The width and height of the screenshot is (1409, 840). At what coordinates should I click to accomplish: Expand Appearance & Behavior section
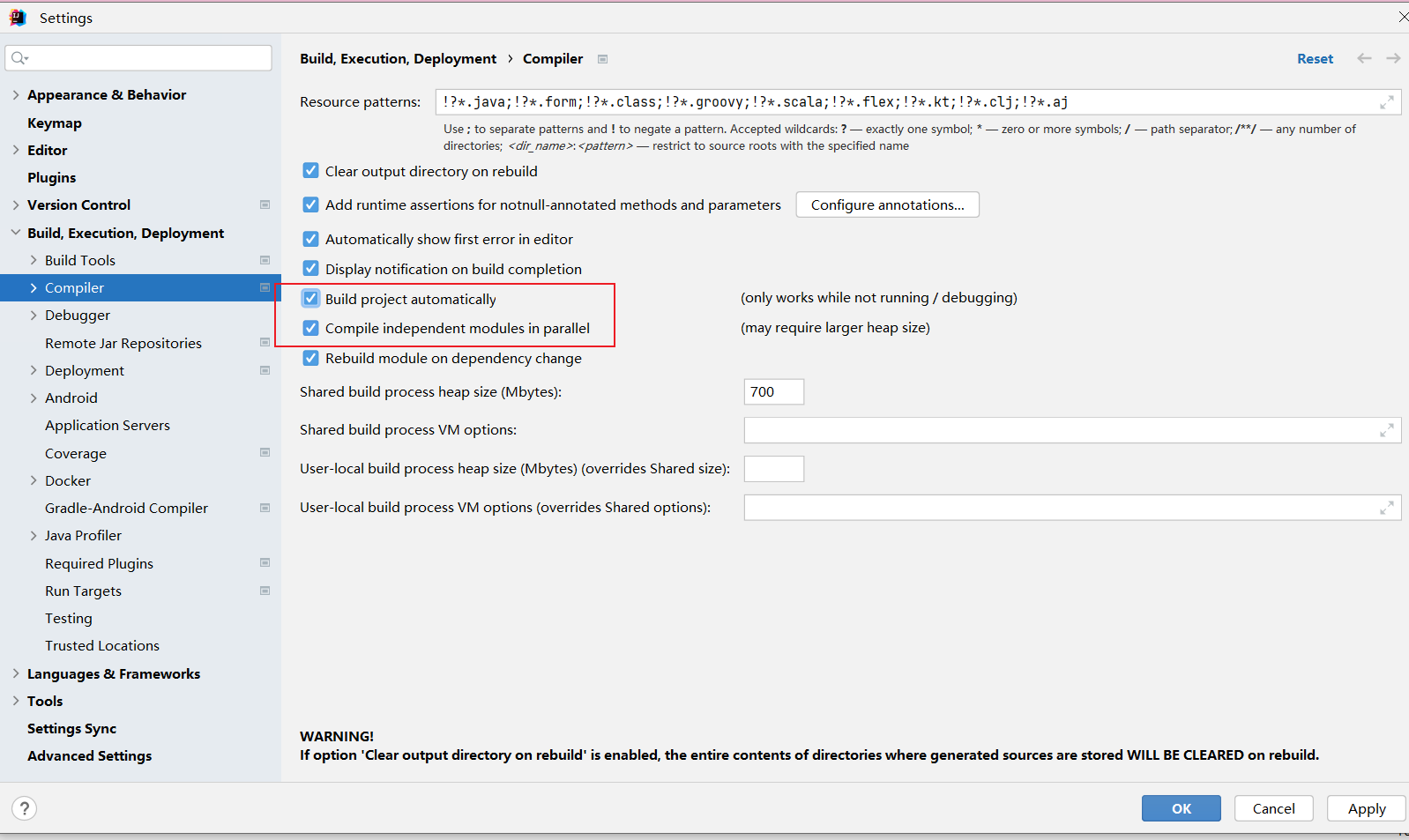coord(16,94)
